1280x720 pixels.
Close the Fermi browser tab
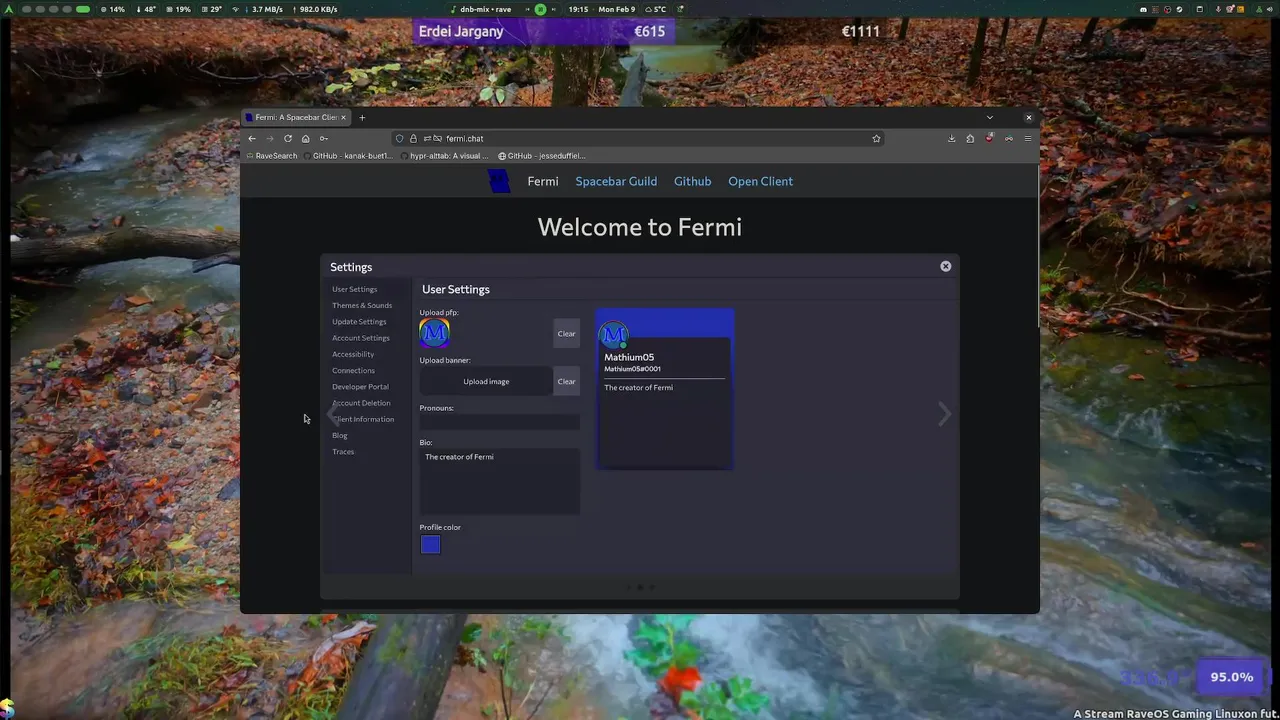(343, 117)
